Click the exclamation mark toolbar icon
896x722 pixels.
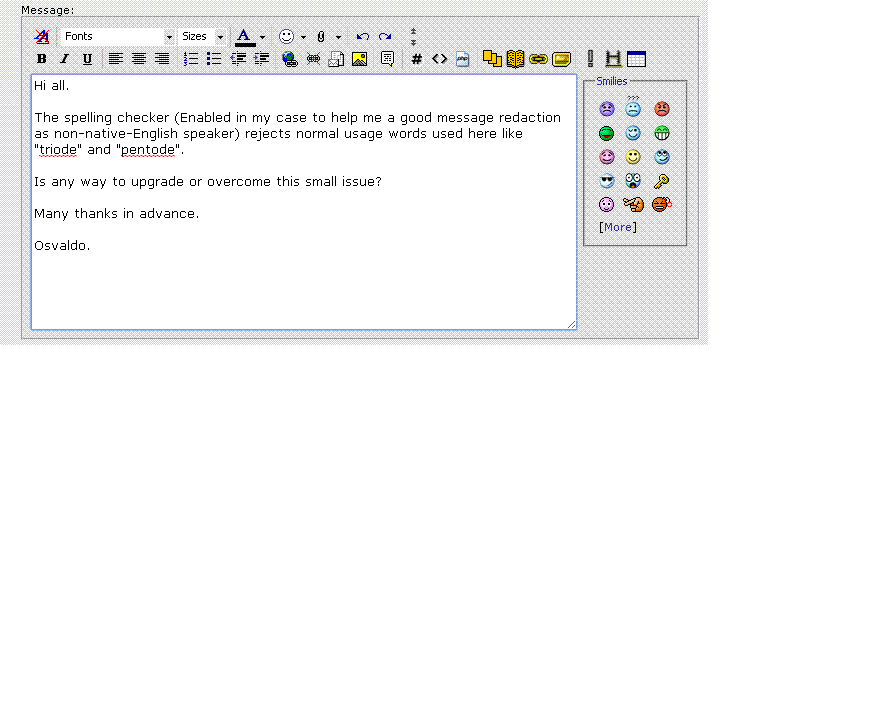pyautogui.click(x=590, y=59)
